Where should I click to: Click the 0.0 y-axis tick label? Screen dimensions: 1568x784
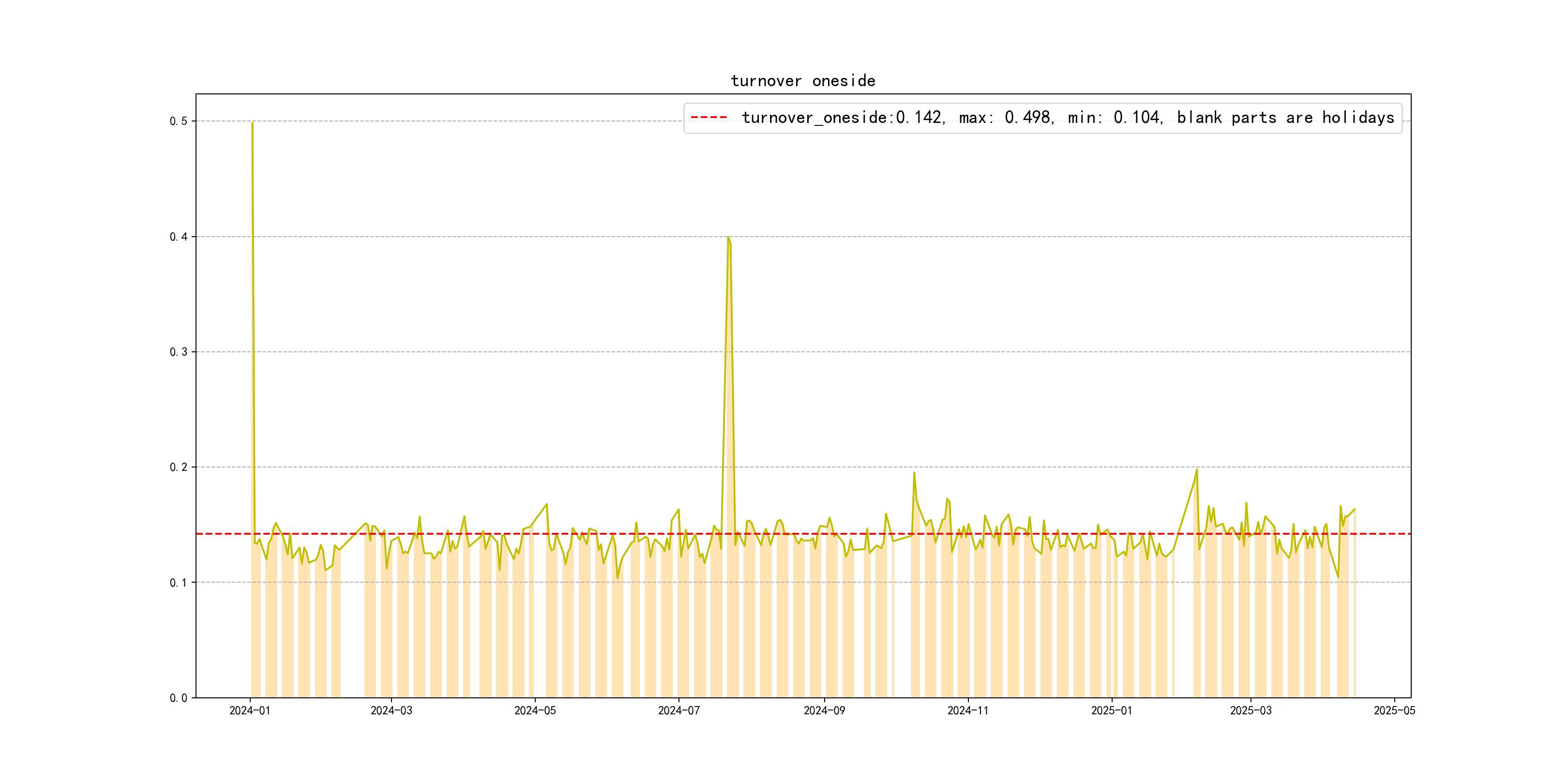point(179,697)
